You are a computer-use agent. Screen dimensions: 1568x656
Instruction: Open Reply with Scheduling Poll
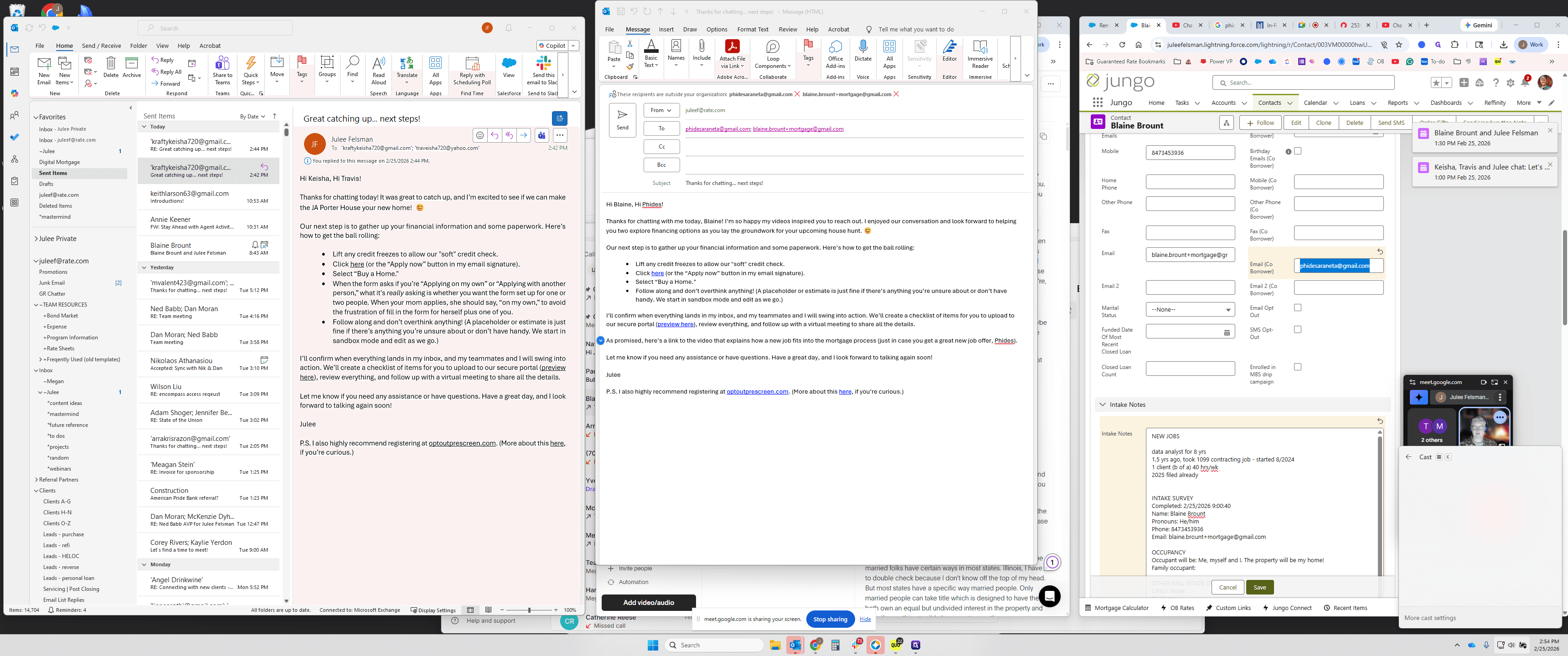[472, 70]
